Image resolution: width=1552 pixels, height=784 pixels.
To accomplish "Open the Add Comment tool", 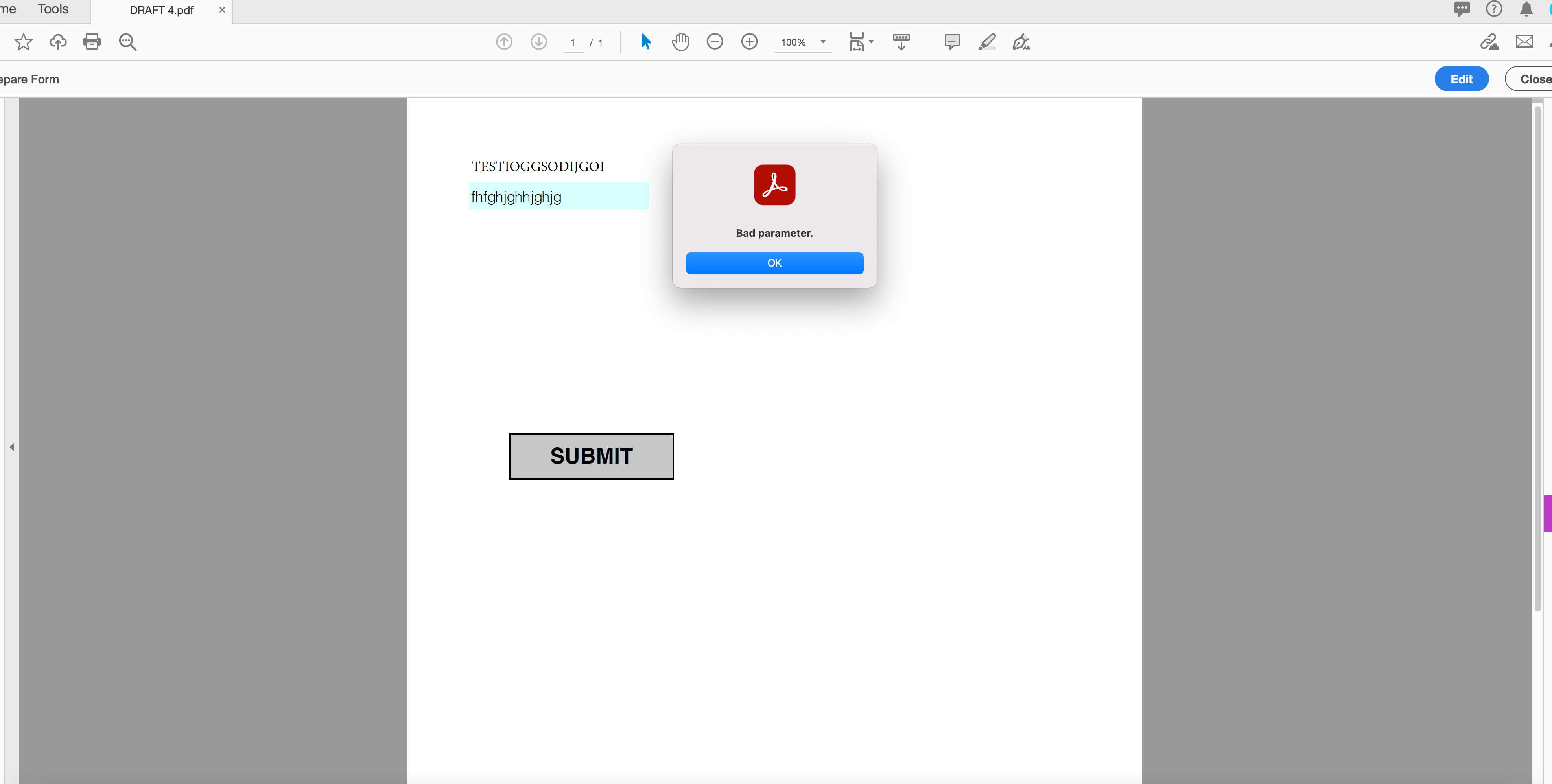I will 952,42.
